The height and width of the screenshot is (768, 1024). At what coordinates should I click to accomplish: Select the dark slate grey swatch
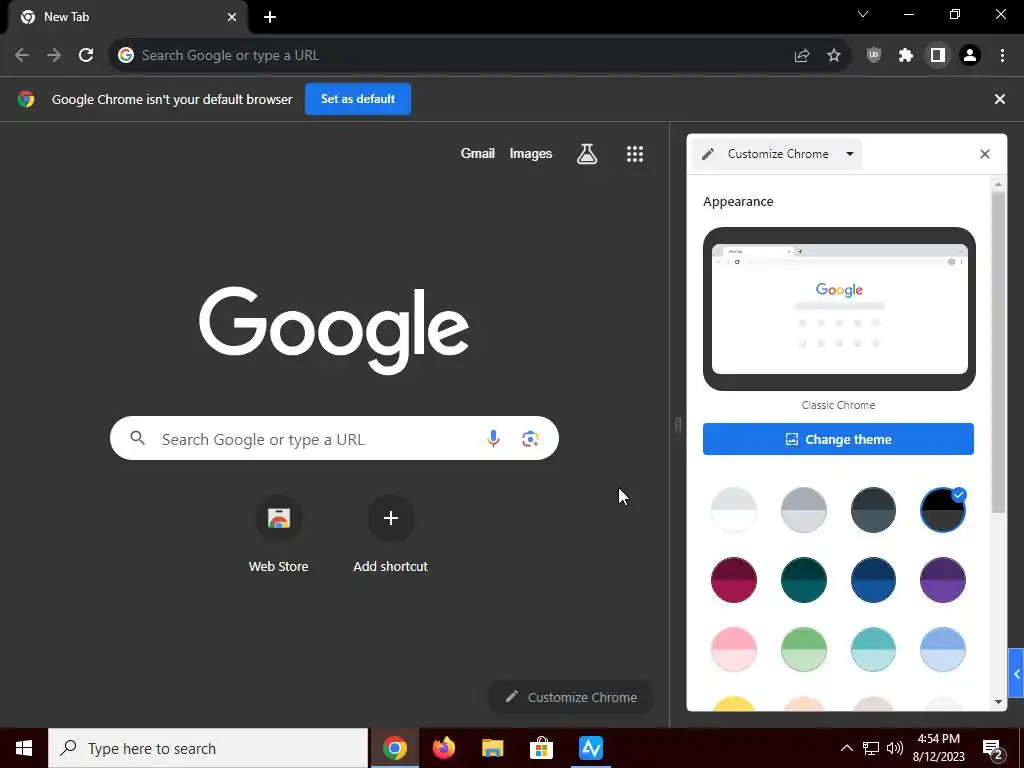[873, 510]
